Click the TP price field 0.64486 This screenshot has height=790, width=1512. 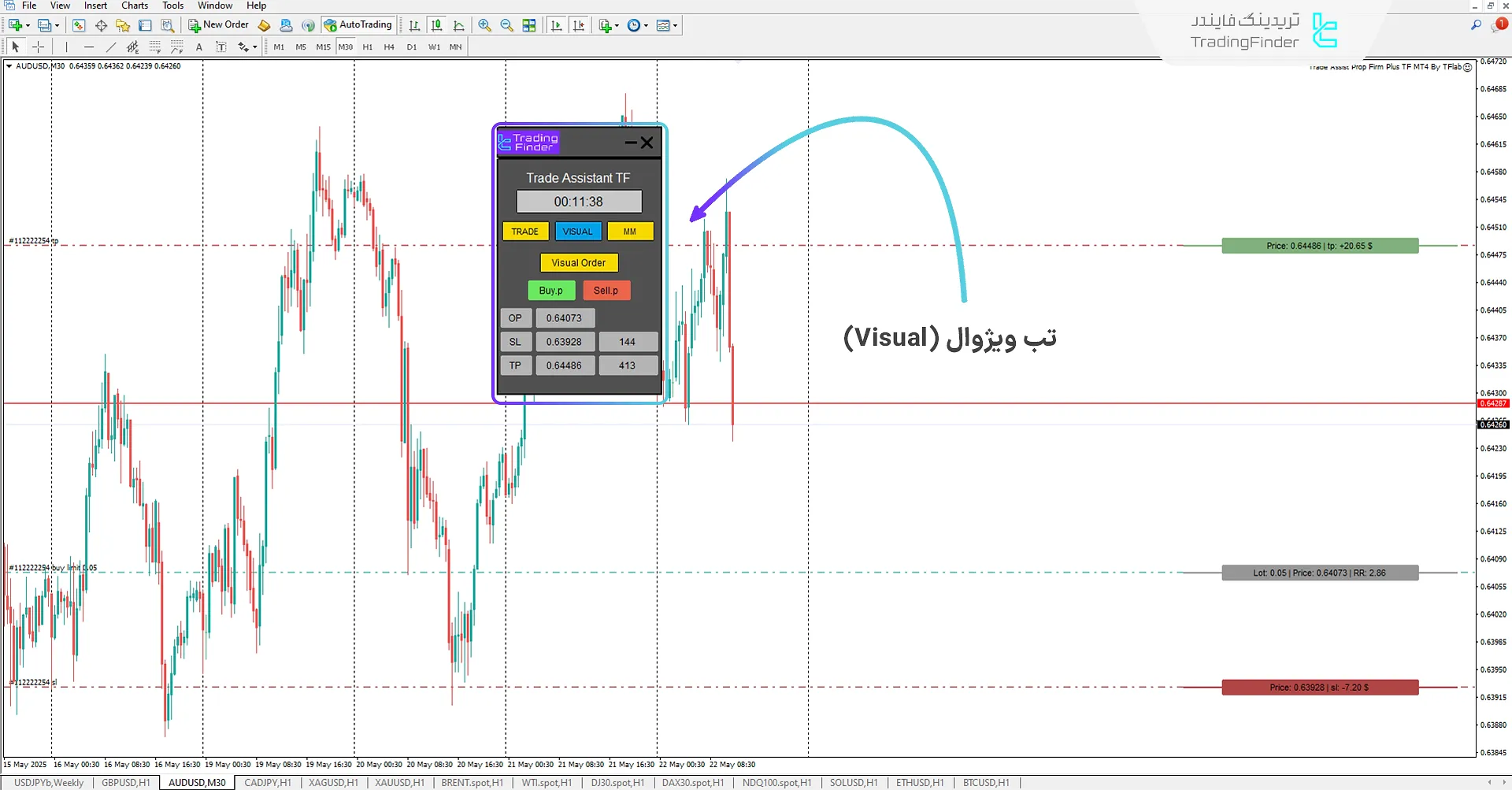pos(564,365)
